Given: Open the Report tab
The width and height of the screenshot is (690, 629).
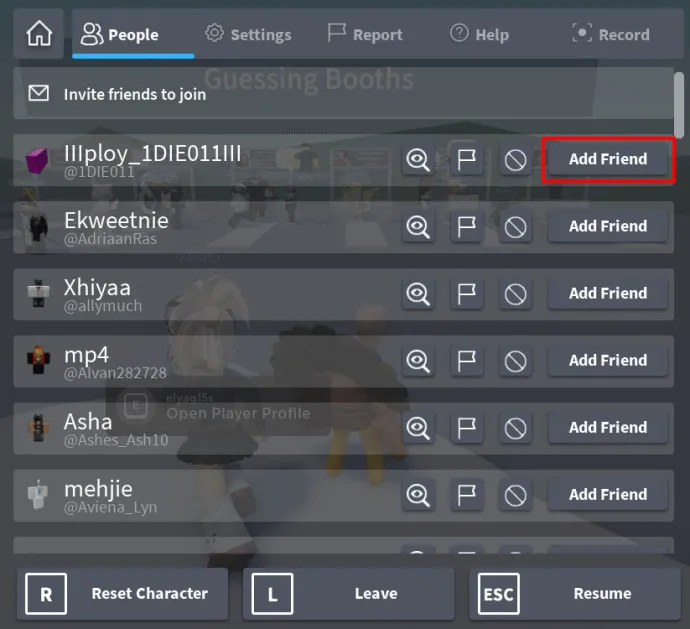Looking at the screenshot, I should [x=365, y=34].
